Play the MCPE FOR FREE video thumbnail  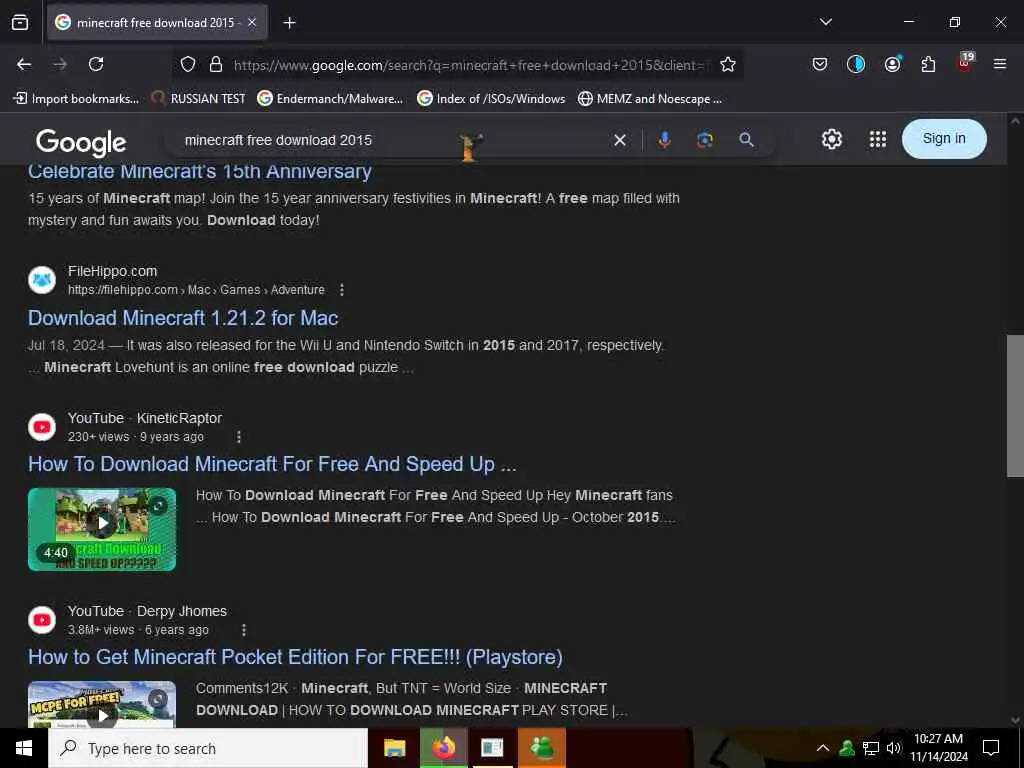[x=102, y=705]
